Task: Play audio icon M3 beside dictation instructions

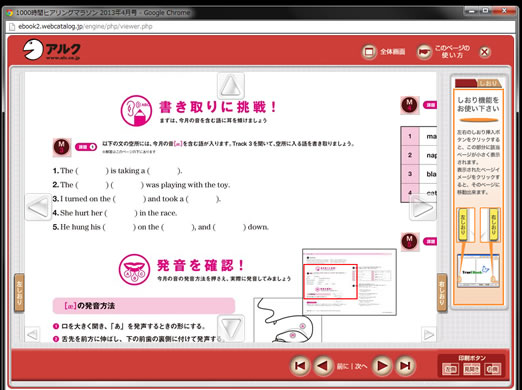Action: pyautogui.click(x=61, y=147)
